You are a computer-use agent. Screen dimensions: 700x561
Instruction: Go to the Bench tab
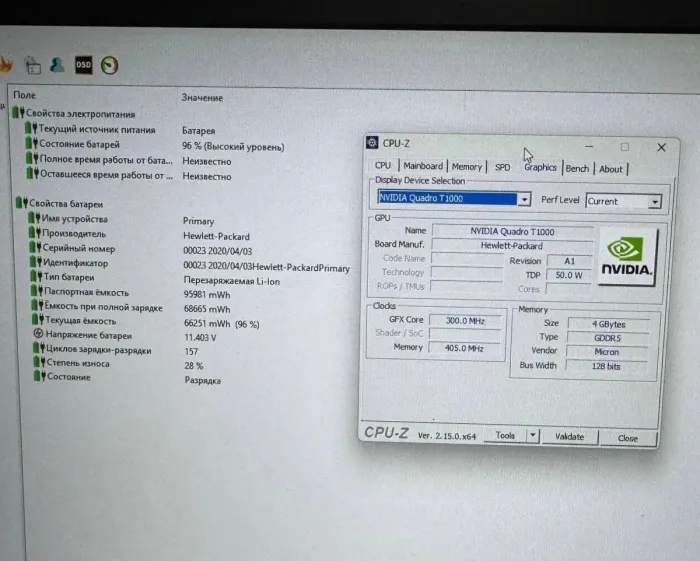point(577,169)
